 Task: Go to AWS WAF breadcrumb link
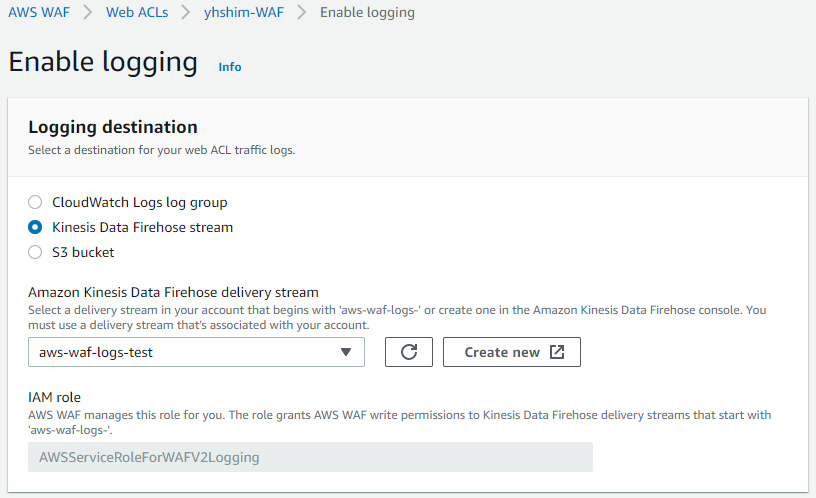tap(39, 12)
